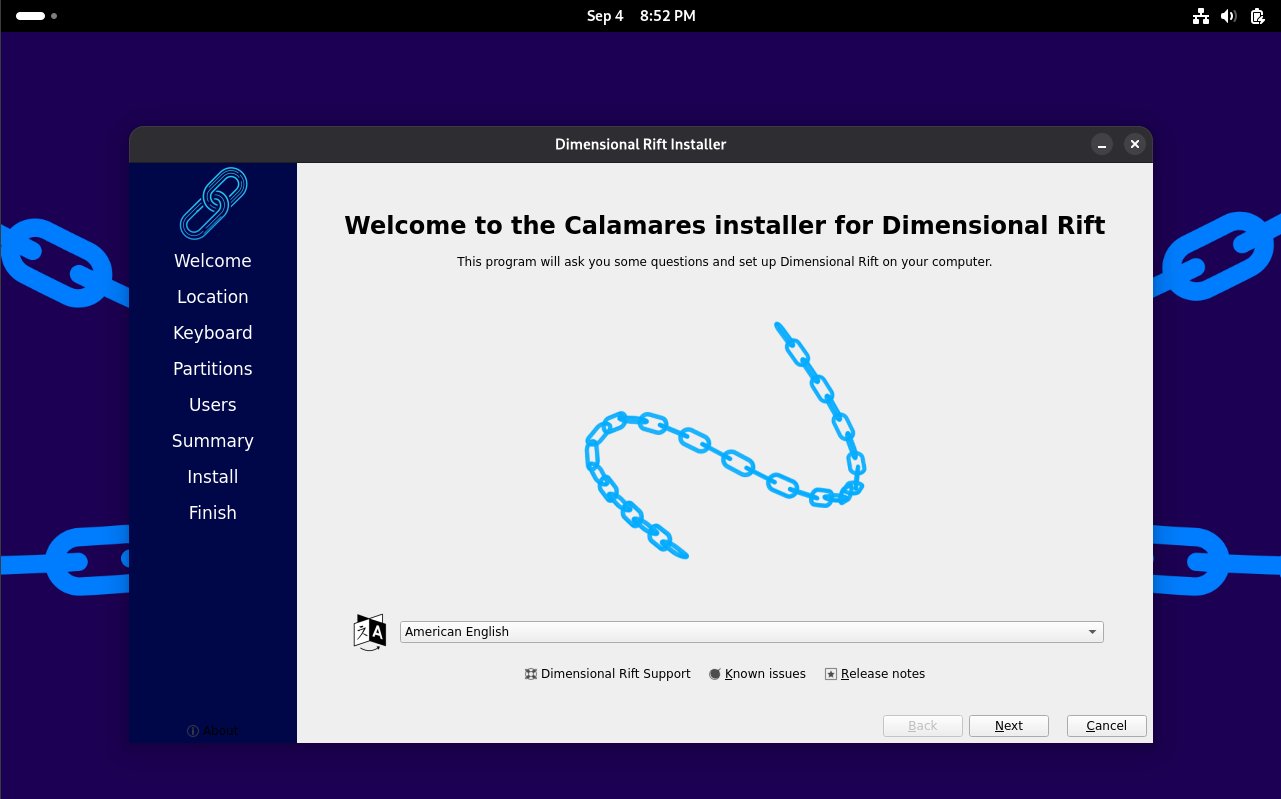Open the Release notes link
Image resolution: width=1281 pixels, height=799 pixels.
point(883,674)
